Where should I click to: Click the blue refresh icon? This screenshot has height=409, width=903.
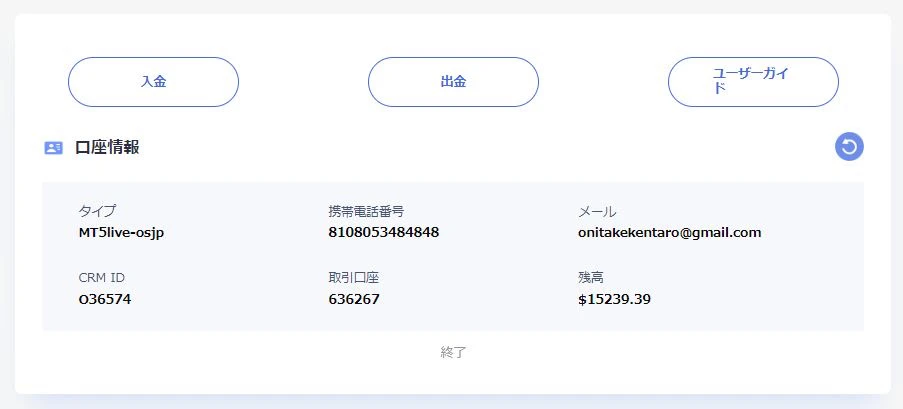pyautogui.click(x=849, y=147)
